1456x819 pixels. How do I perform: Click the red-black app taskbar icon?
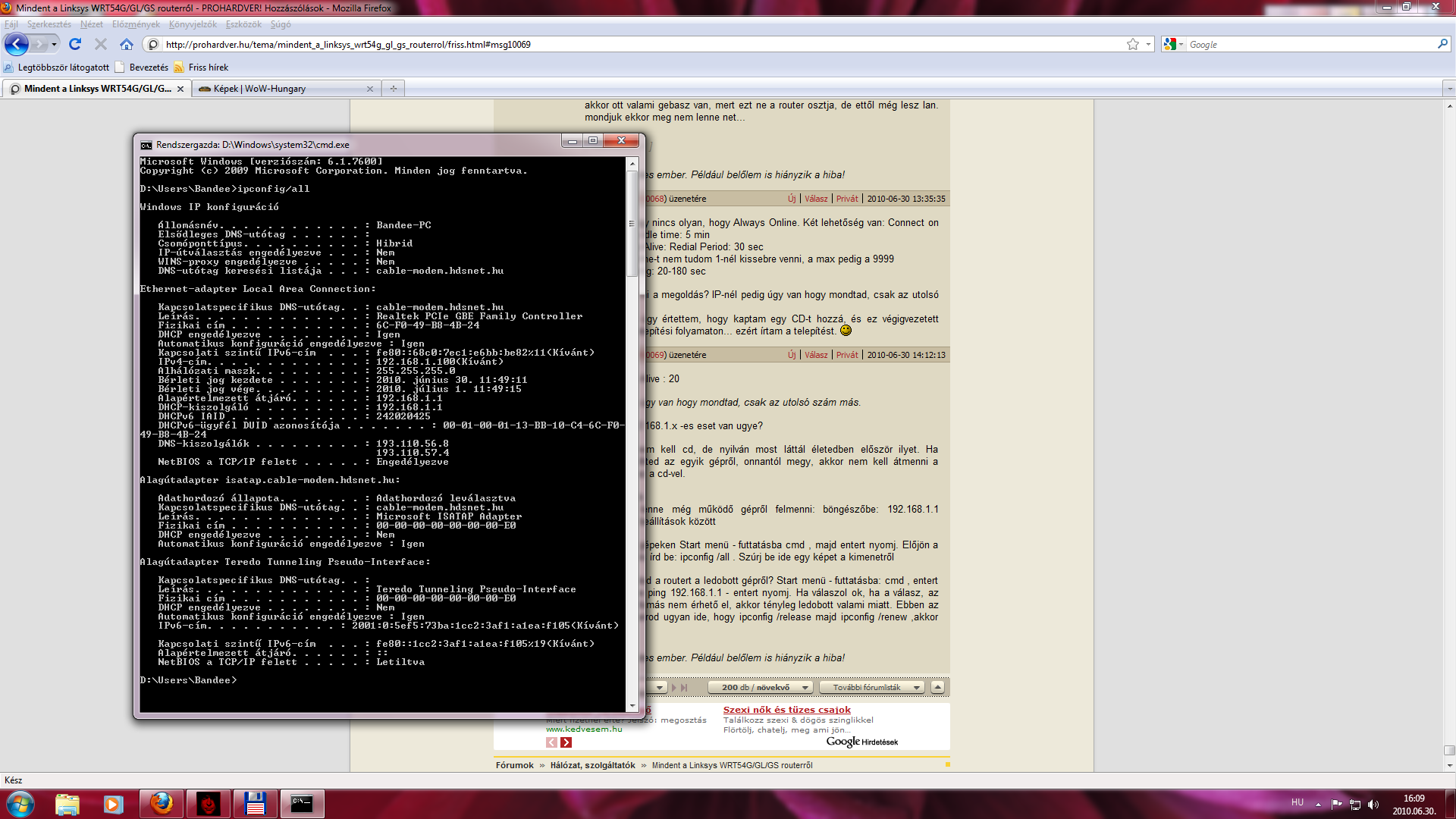209,804
